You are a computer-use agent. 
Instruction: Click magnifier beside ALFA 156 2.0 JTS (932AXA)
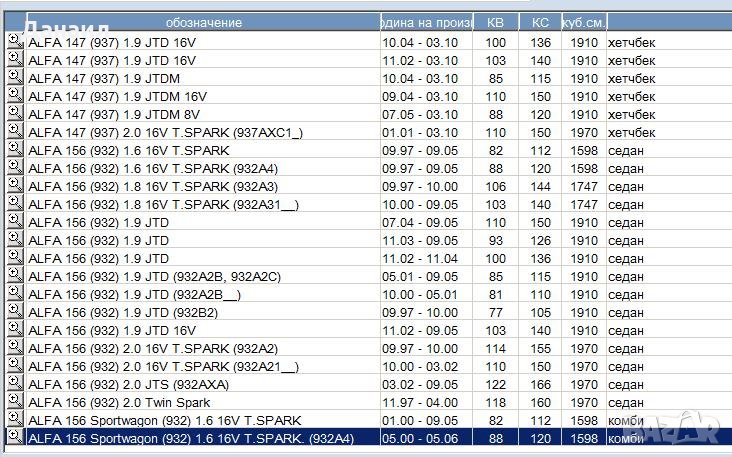(x=14, y=383)
